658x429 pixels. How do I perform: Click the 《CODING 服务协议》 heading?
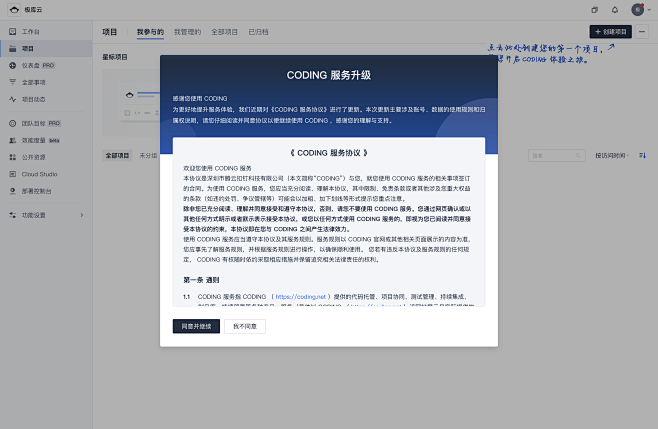329,153
